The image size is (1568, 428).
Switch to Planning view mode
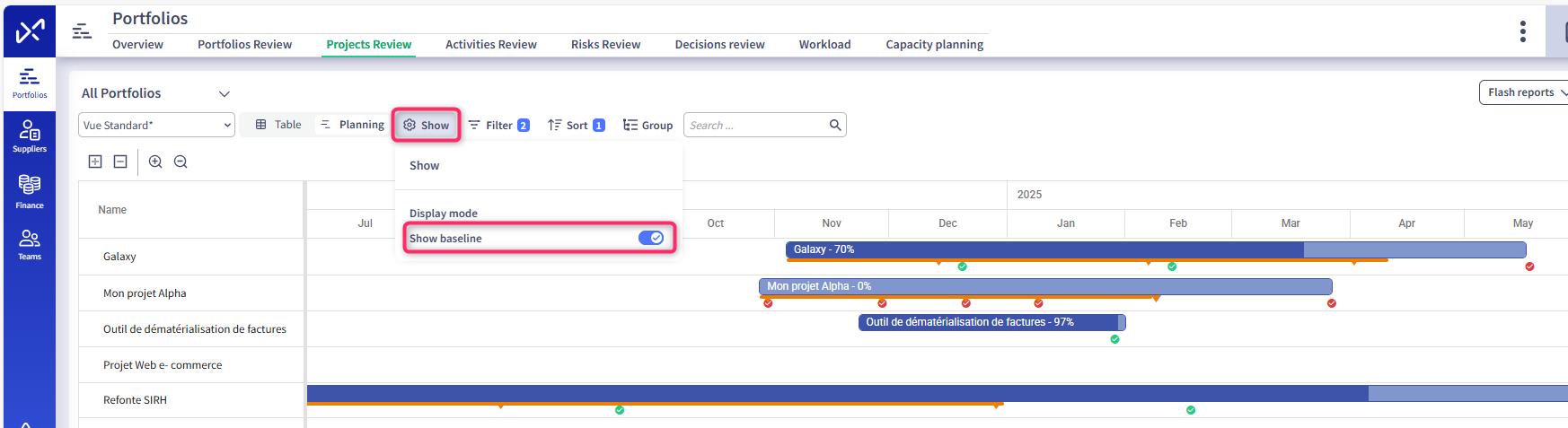click(x=352, y=125)
